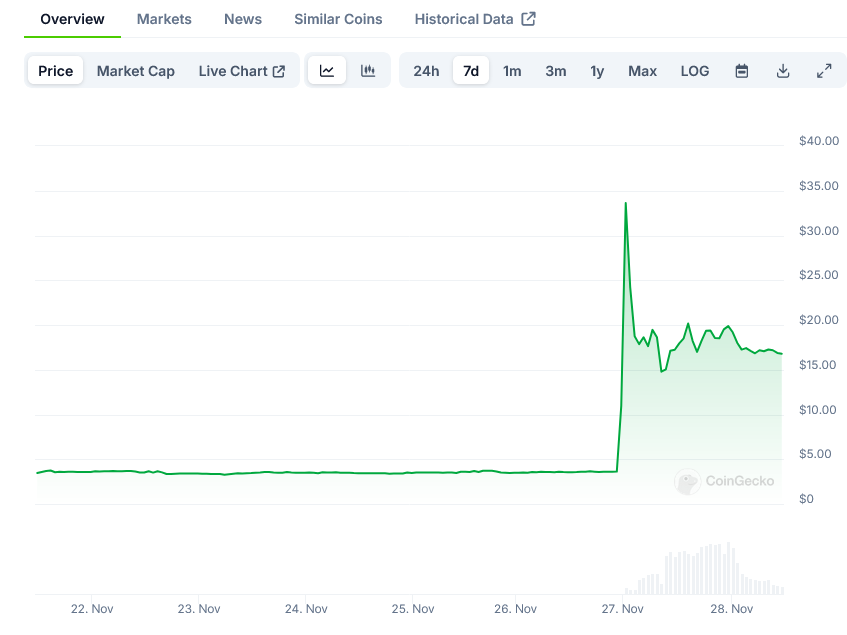Open the Markets tab

(164, 19)
